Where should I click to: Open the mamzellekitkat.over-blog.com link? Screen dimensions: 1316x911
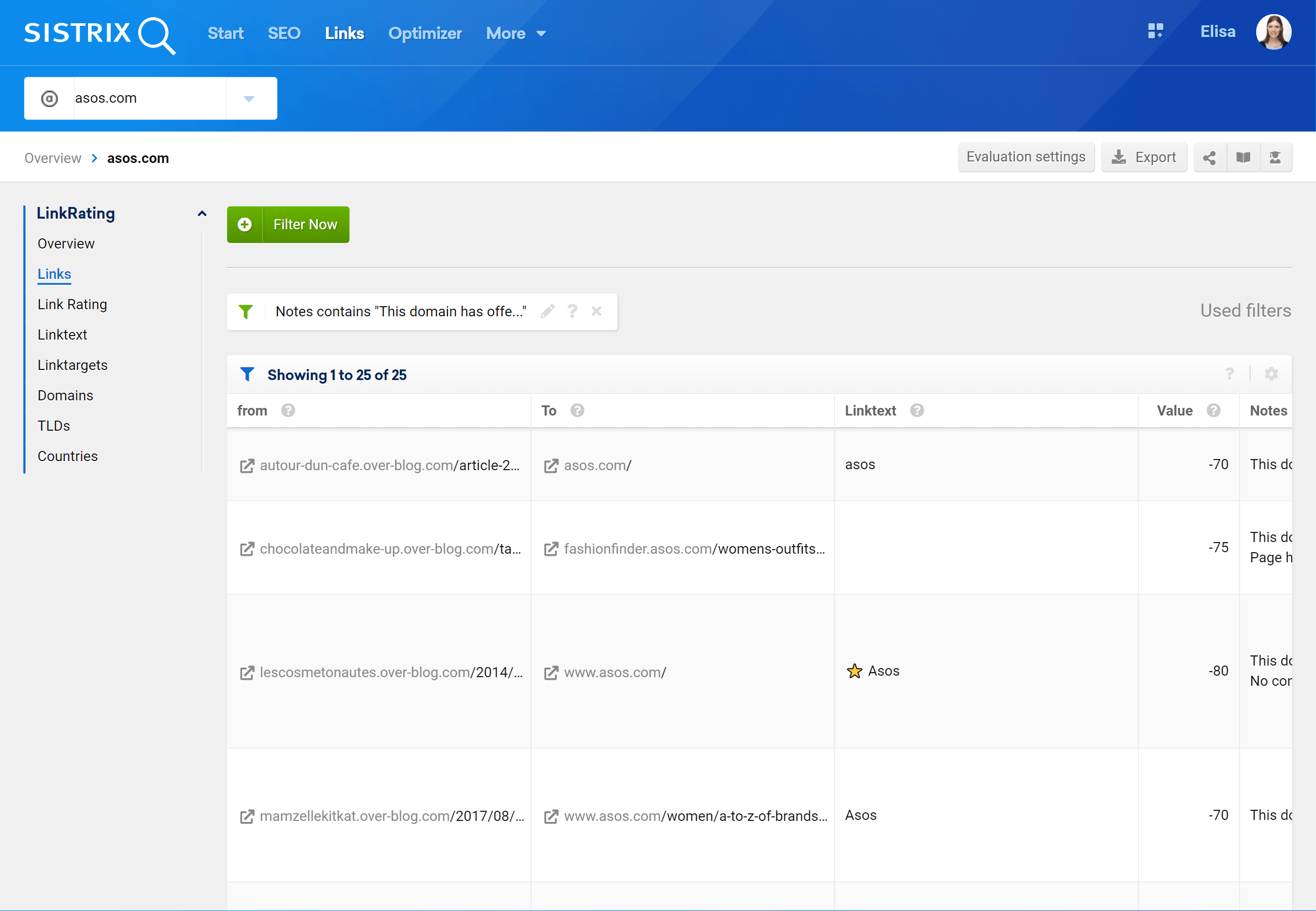[392, 816]
